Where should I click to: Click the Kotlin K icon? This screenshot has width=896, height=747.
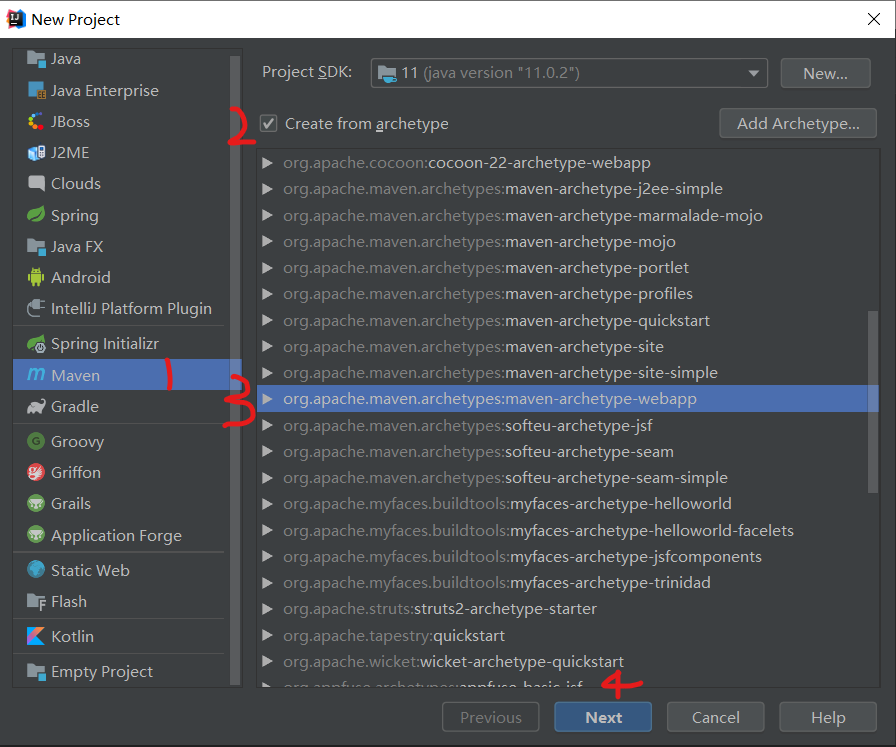click(x=36, y=636)
